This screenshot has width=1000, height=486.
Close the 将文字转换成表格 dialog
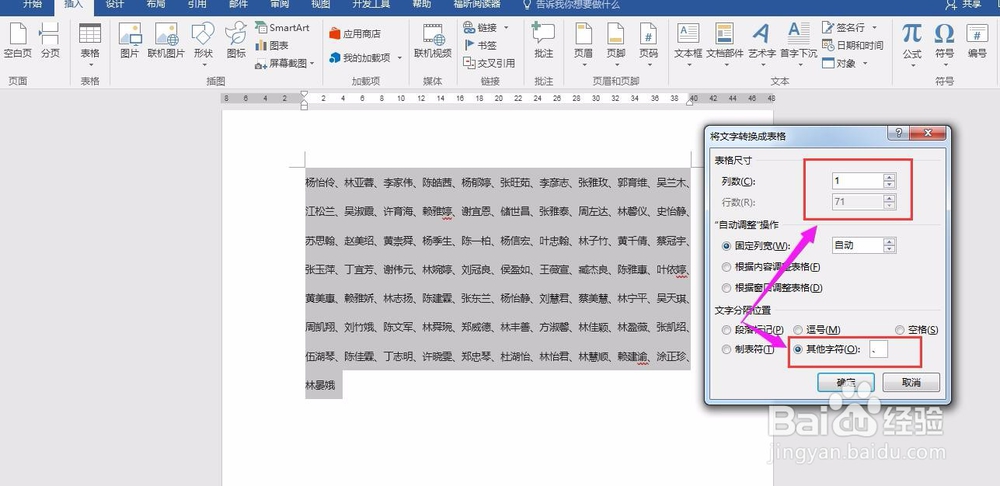927,133
